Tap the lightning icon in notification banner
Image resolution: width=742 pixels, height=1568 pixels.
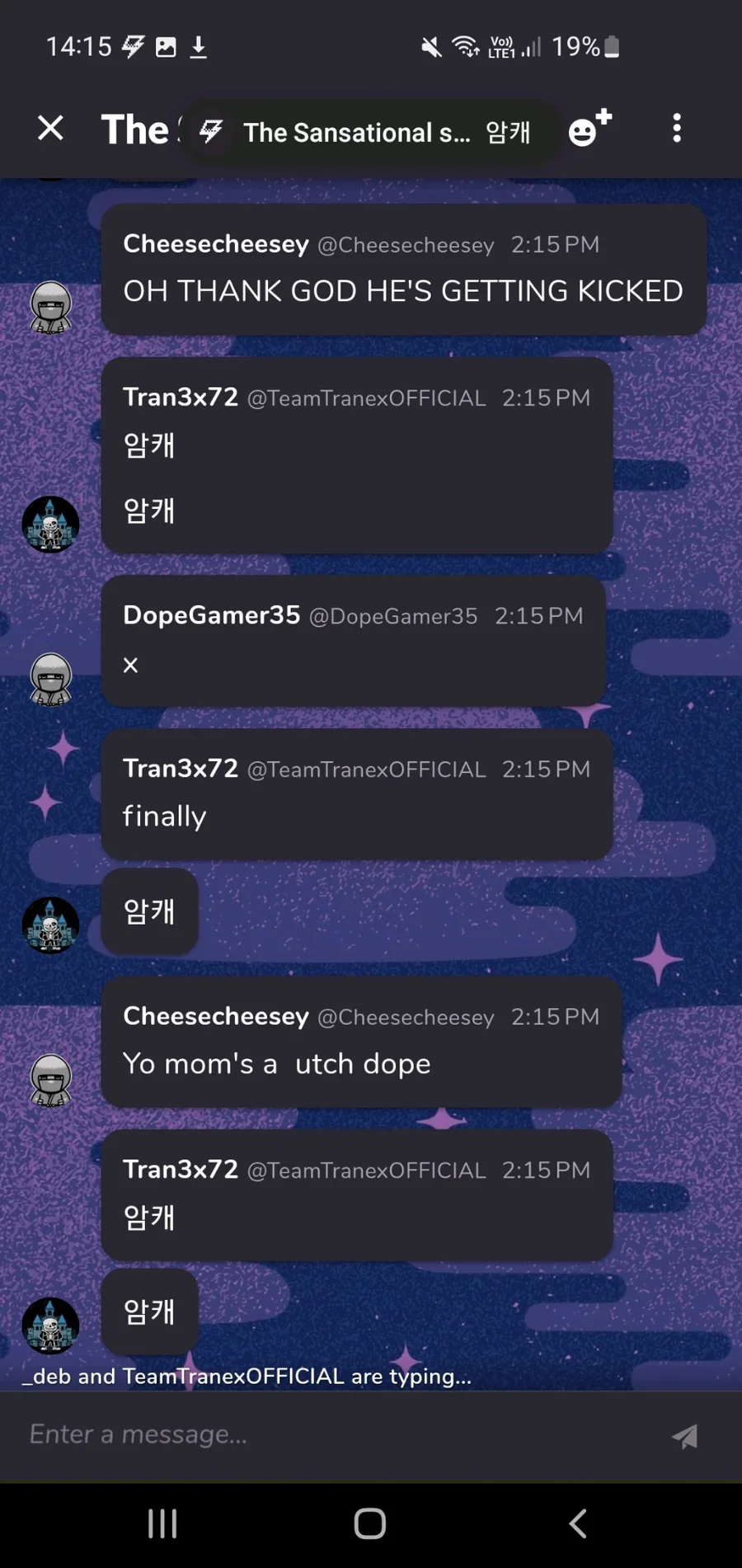tap(211, 131)
